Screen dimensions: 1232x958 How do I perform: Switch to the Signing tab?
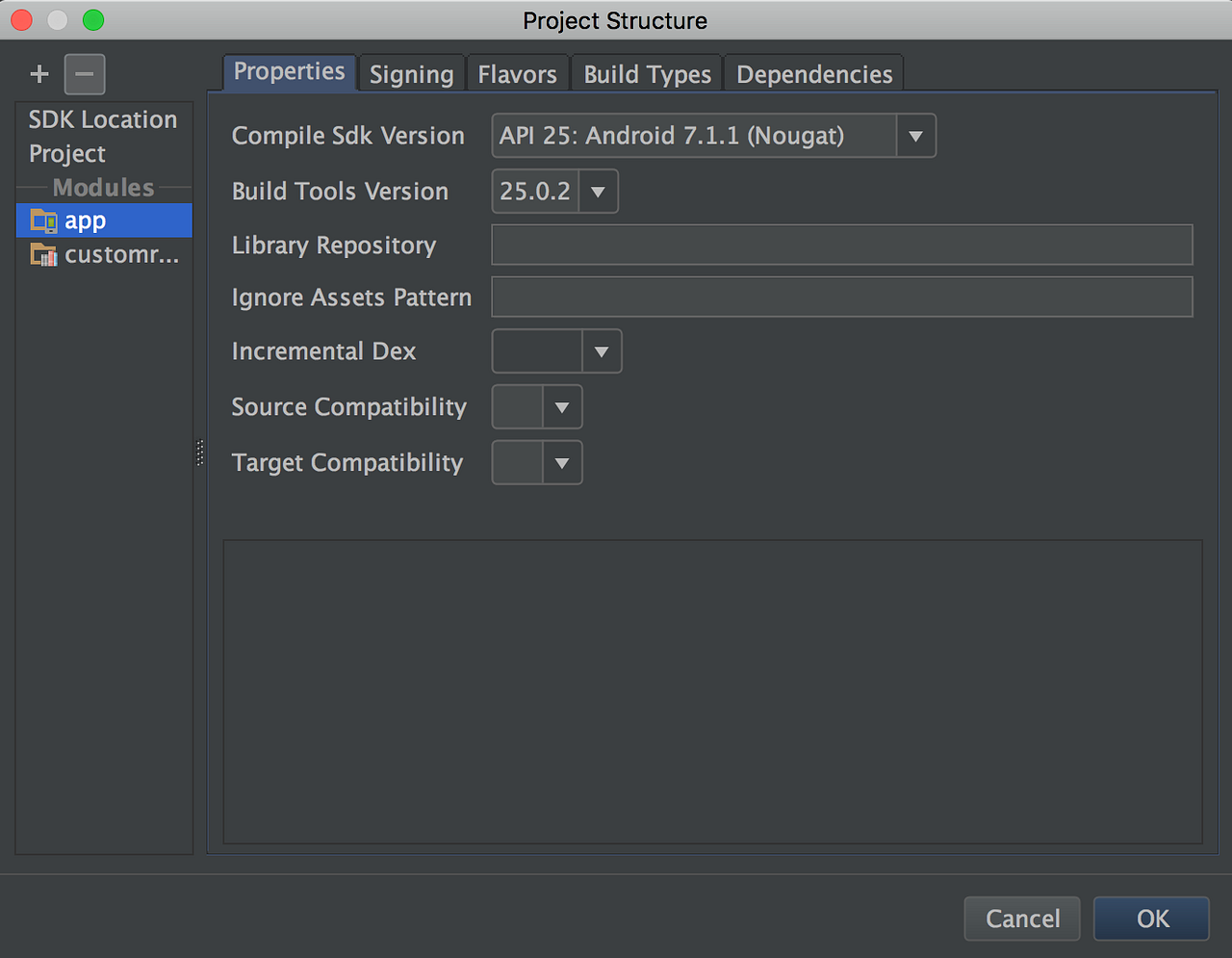tap(411, 73)
